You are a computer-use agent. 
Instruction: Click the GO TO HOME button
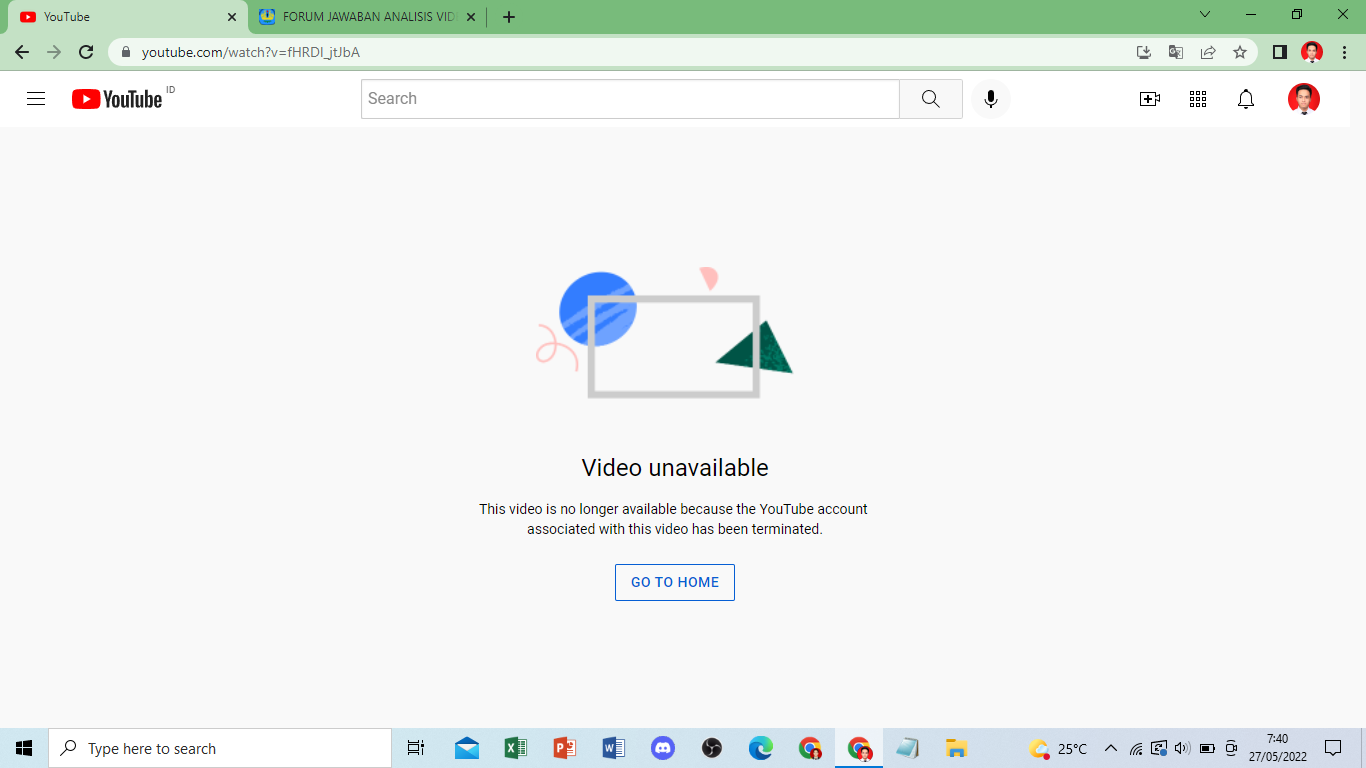coord(675,582)
